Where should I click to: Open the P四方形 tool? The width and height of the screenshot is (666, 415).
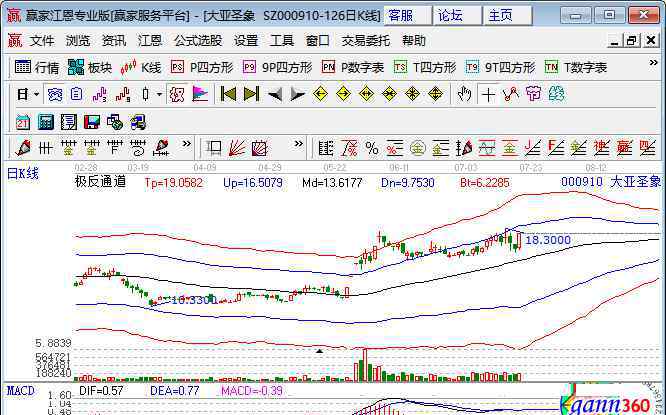pos(202,67)
